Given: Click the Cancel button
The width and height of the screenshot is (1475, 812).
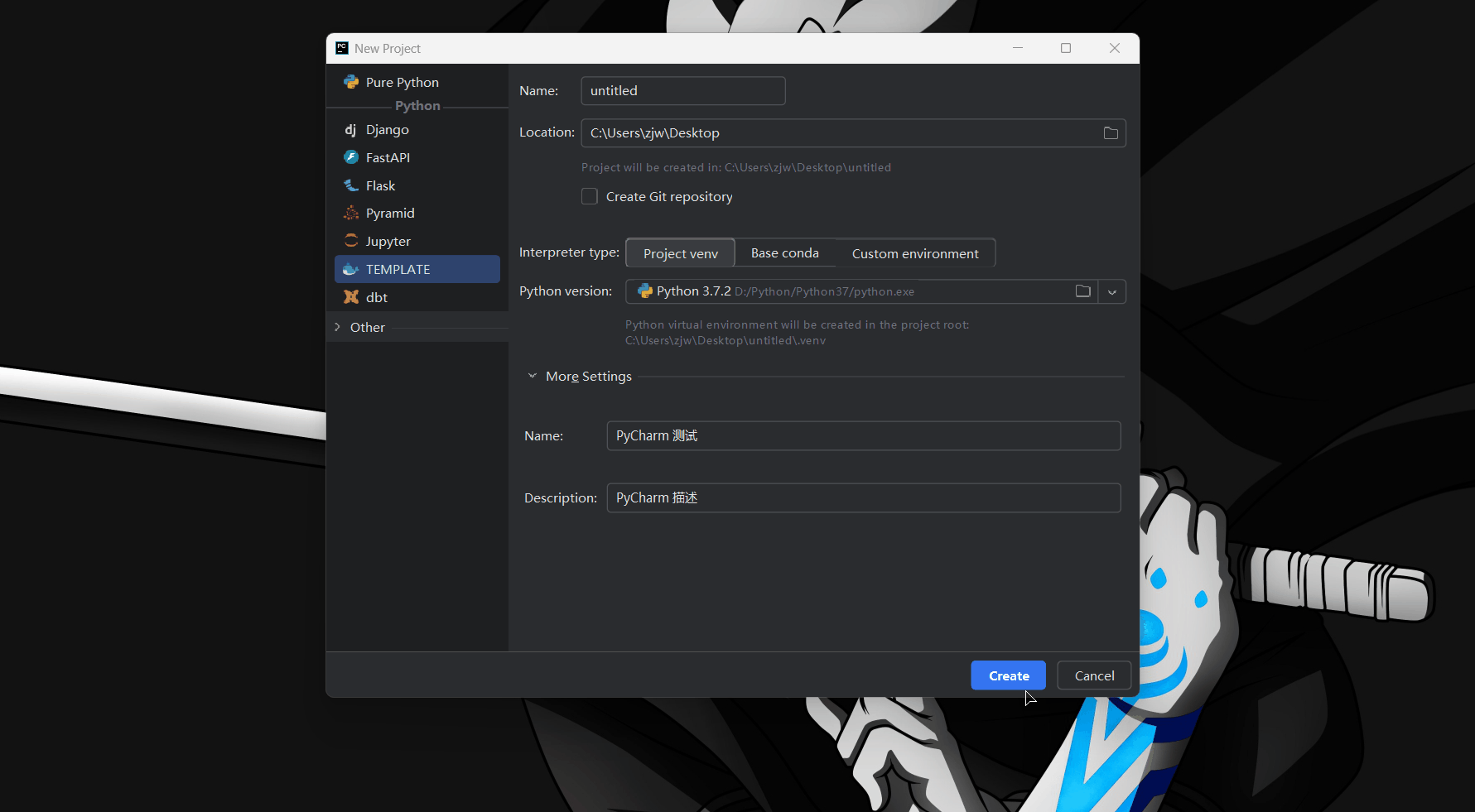Looking at the screenshot, I should (1094, 675).
